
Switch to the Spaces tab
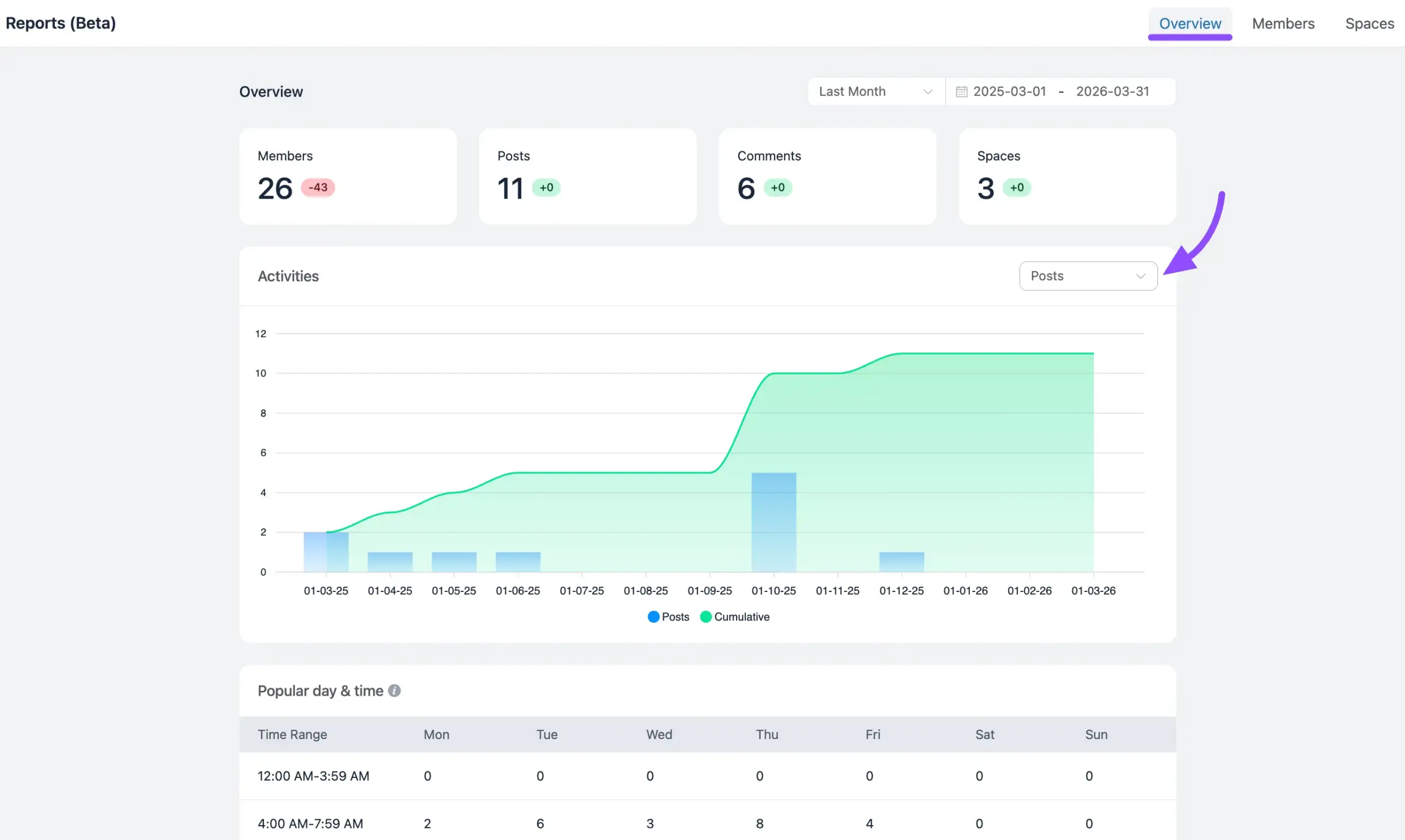[x=1369, y=24]
